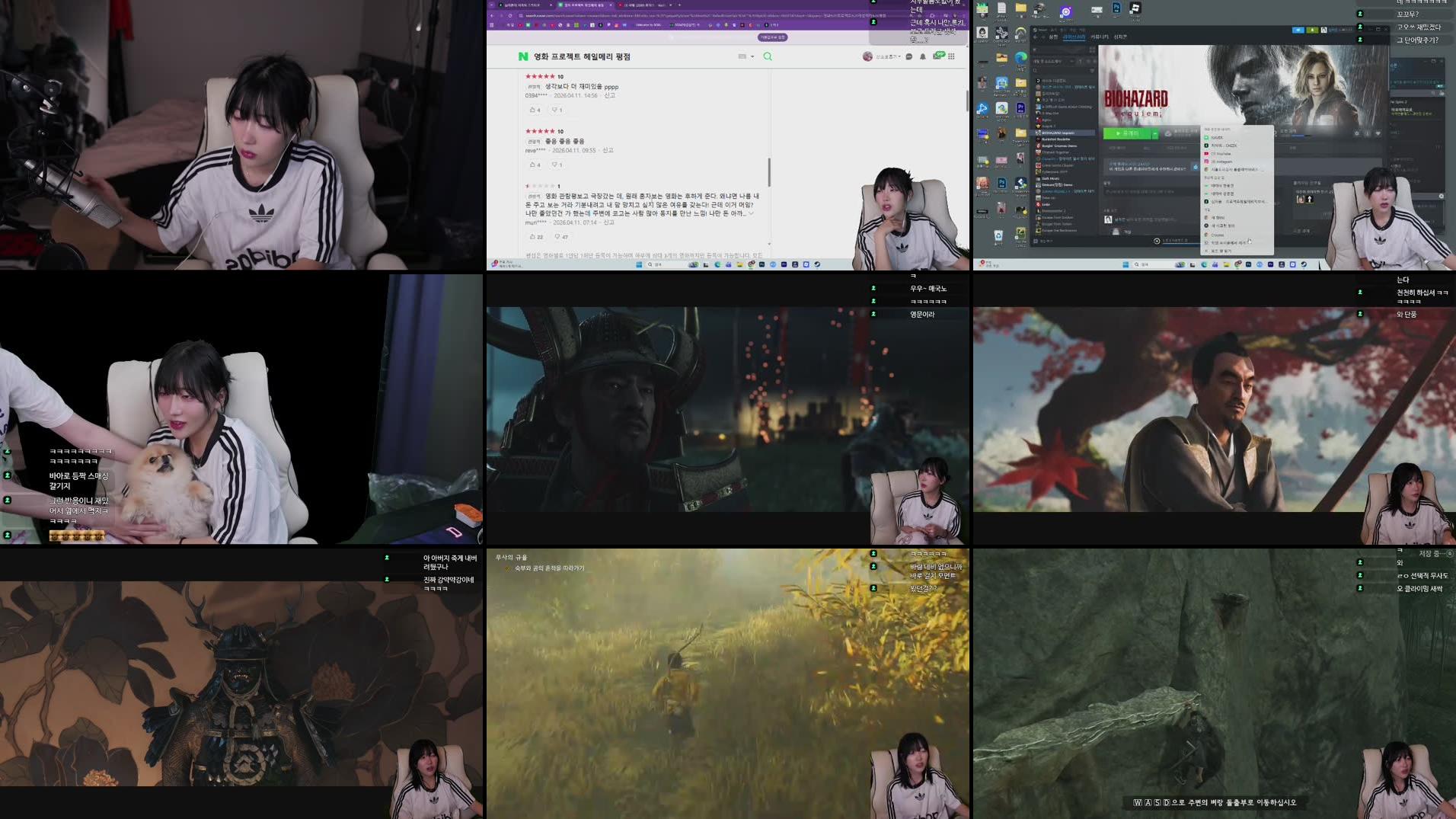Open a new browser tab with plus
The image size is (1456, 819).
679,5
